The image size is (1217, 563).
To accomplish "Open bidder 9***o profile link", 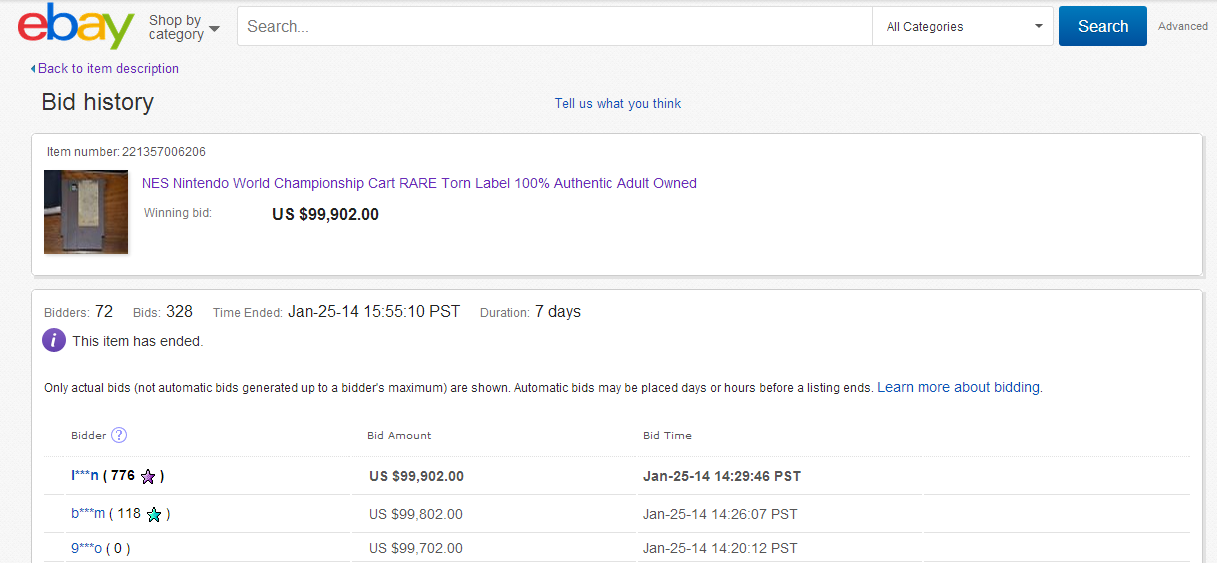I will pos(86,548).
